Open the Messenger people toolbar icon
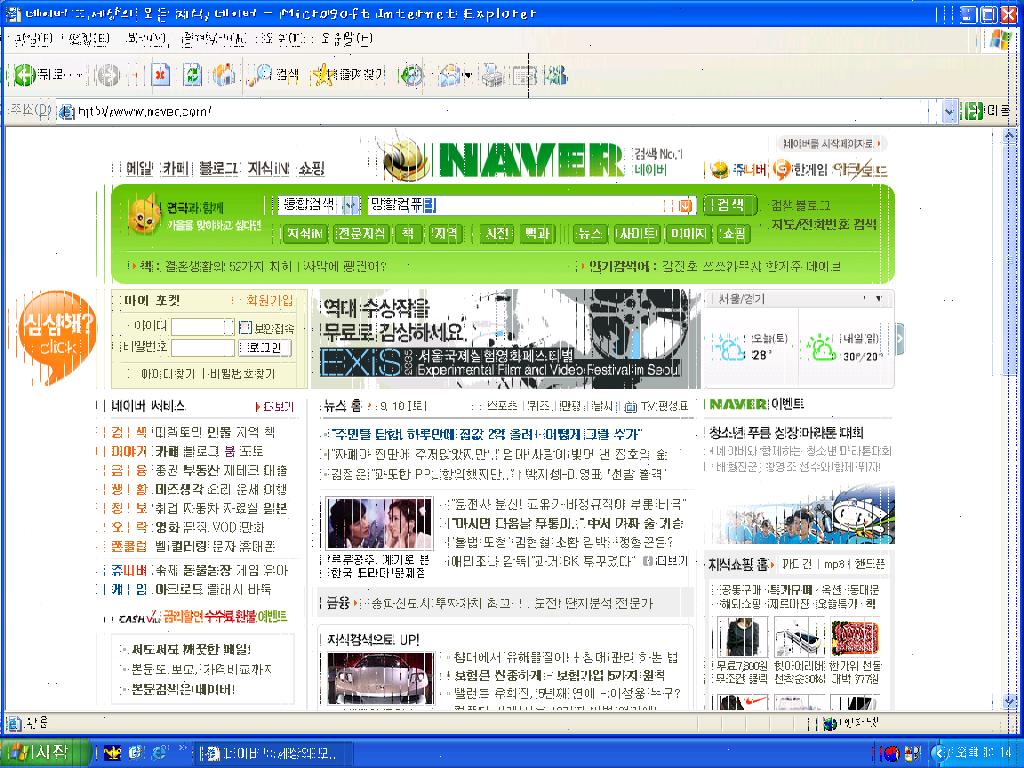 tap(557, 76)
